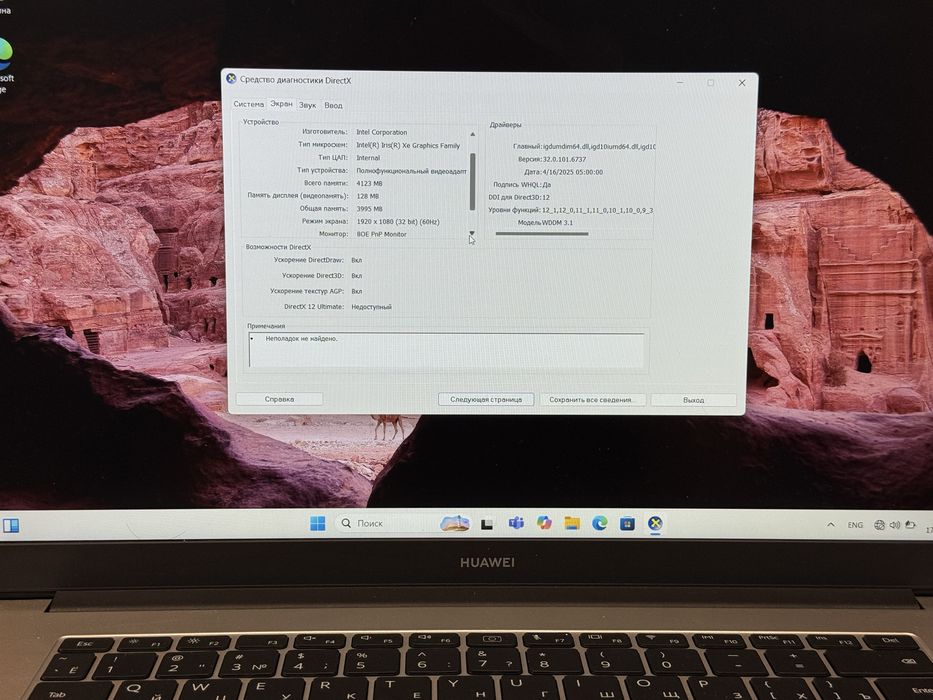Open the battery tray icon
The image size is (933, 700).
pyautogui.click(x=910, y=525)
